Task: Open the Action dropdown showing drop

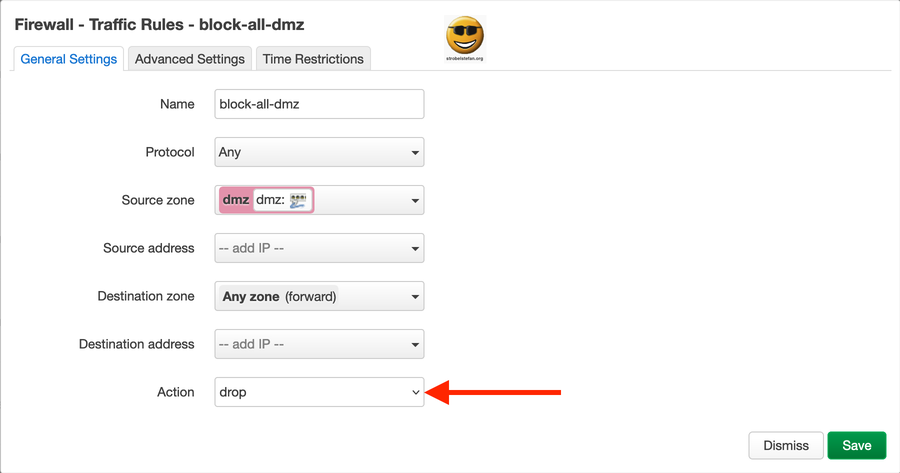Action: [319, 392]
